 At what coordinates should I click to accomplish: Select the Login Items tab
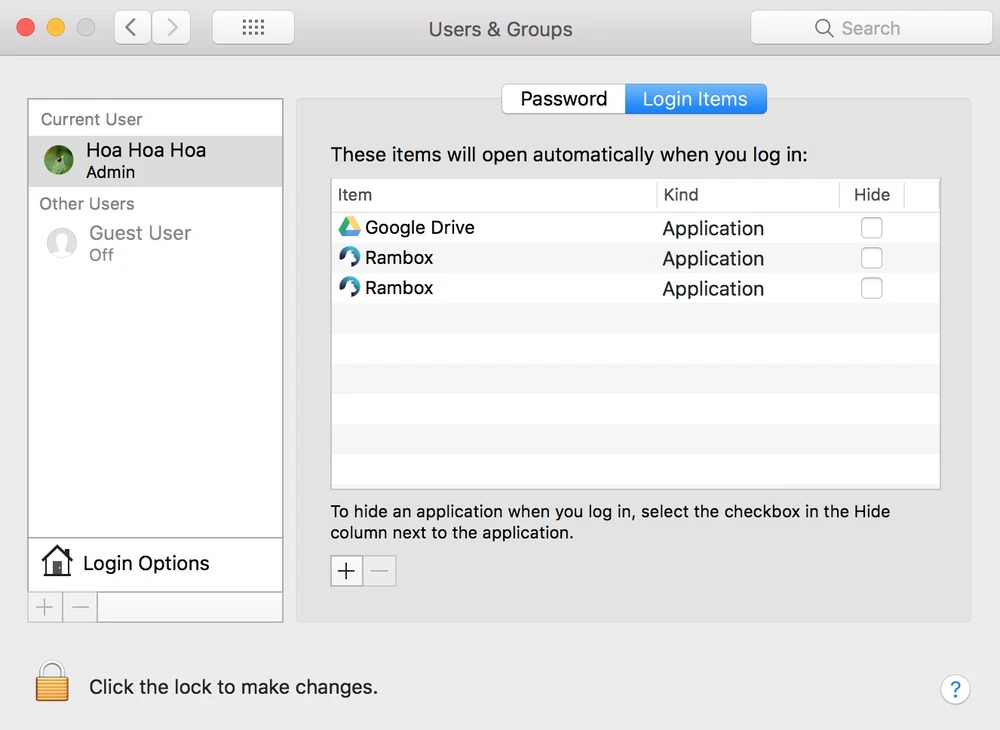point(695,99)
